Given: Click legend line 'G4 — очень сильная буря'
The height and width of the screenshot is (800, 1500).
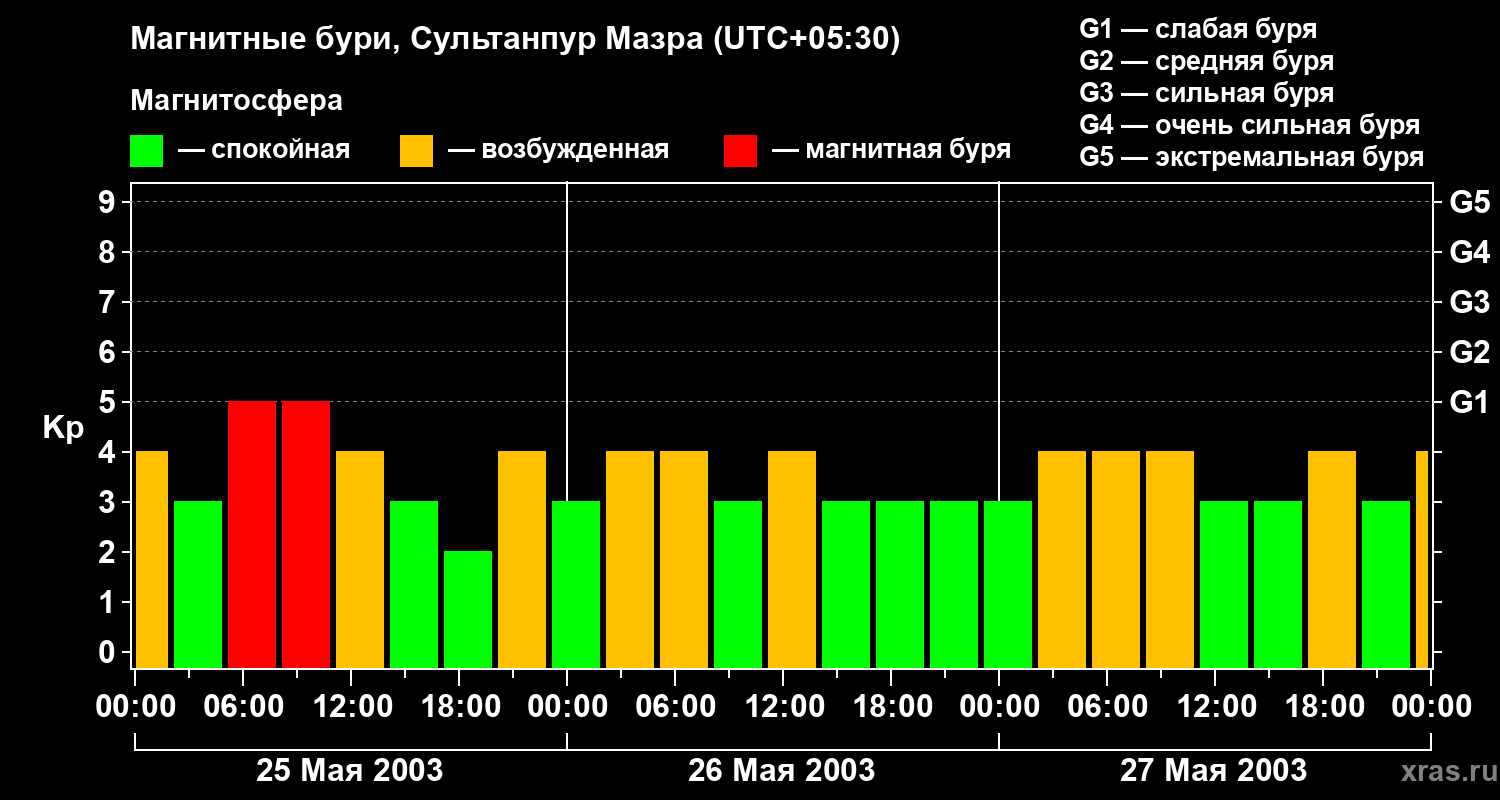Looking at the screenshot, I should (1250, 125).
